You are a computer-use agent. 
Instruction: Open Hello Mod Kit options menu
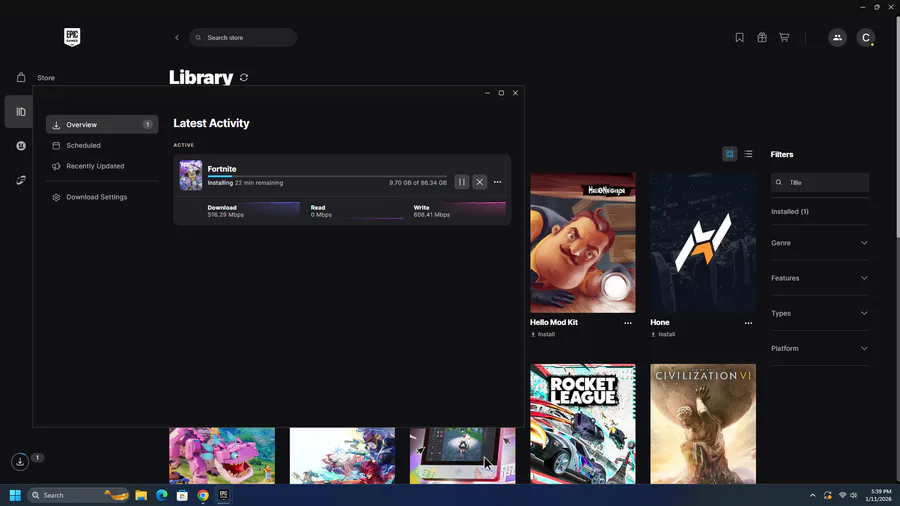(x=628, y=323)
